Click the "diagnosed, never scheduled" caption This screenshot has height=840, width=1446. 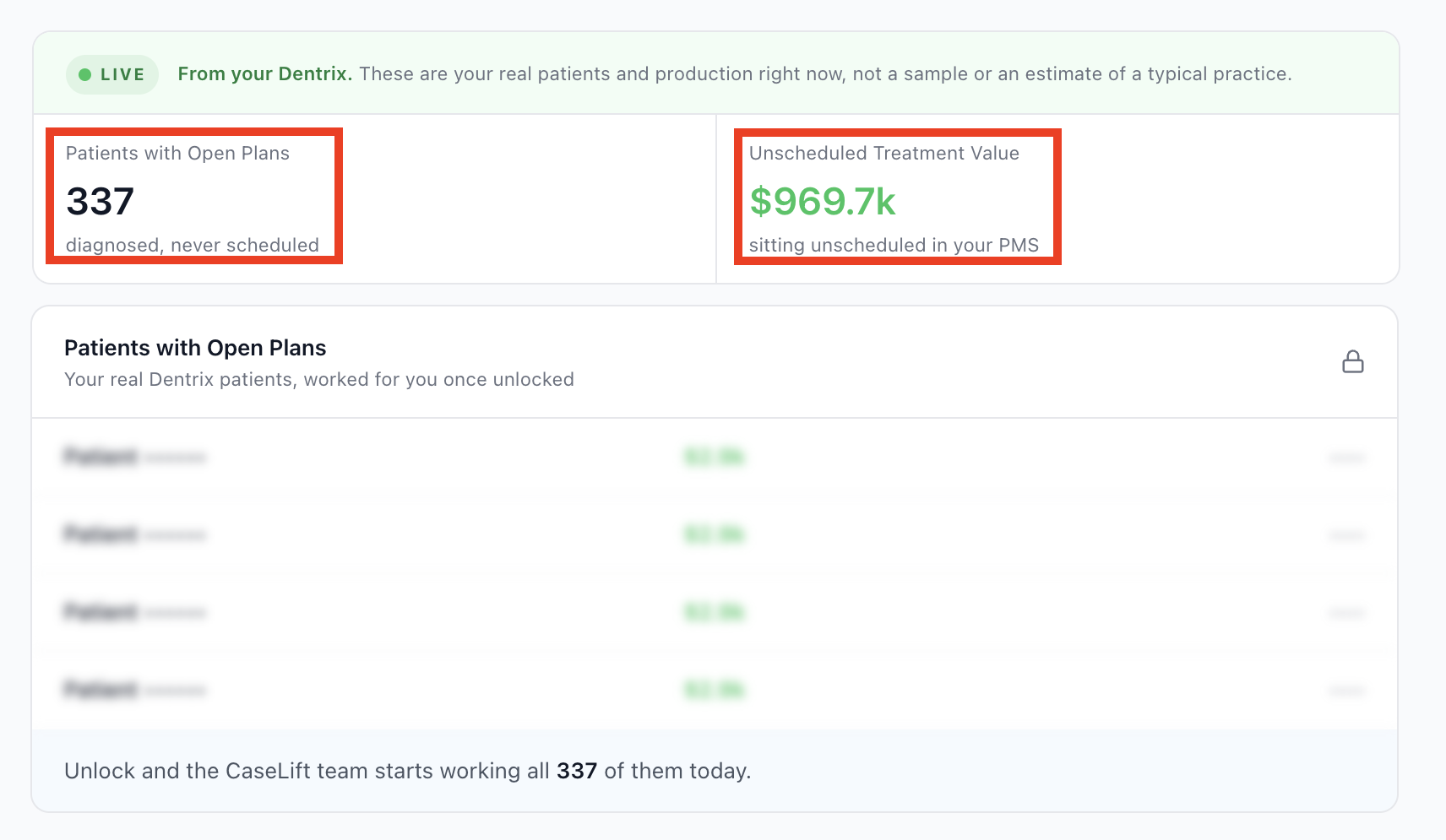(193, 245)
